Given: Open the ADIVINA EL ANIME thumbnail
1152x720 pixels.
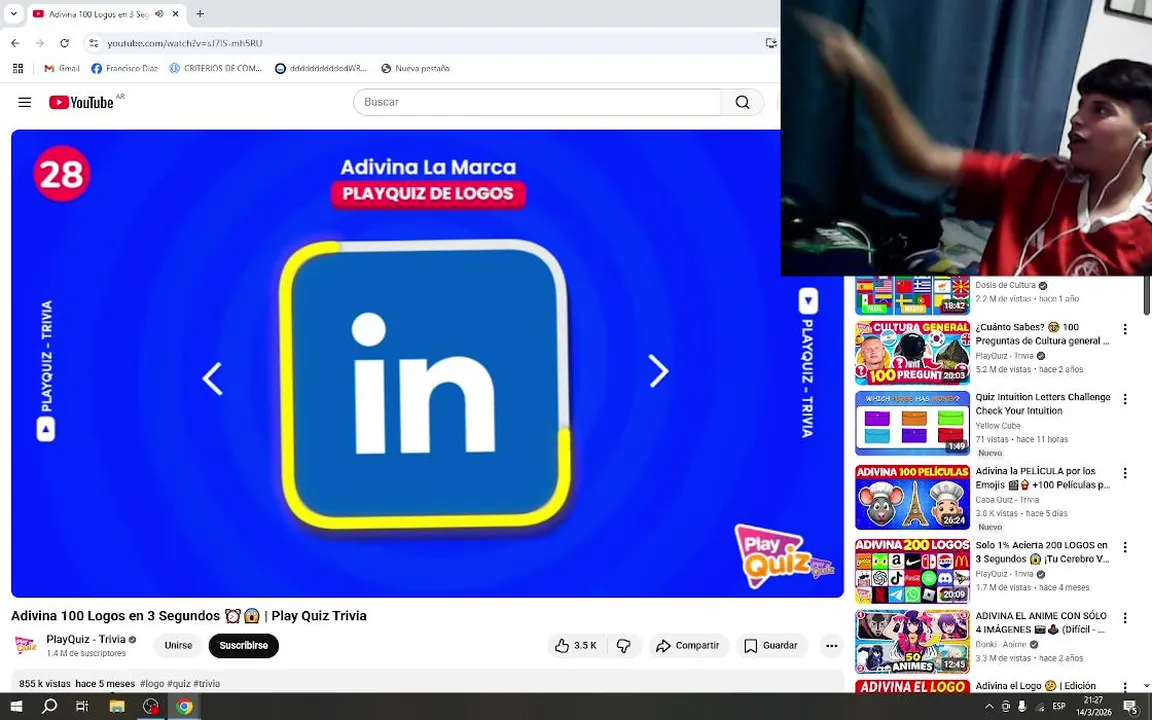Looking at the screenshot, I should pos(912,641).
